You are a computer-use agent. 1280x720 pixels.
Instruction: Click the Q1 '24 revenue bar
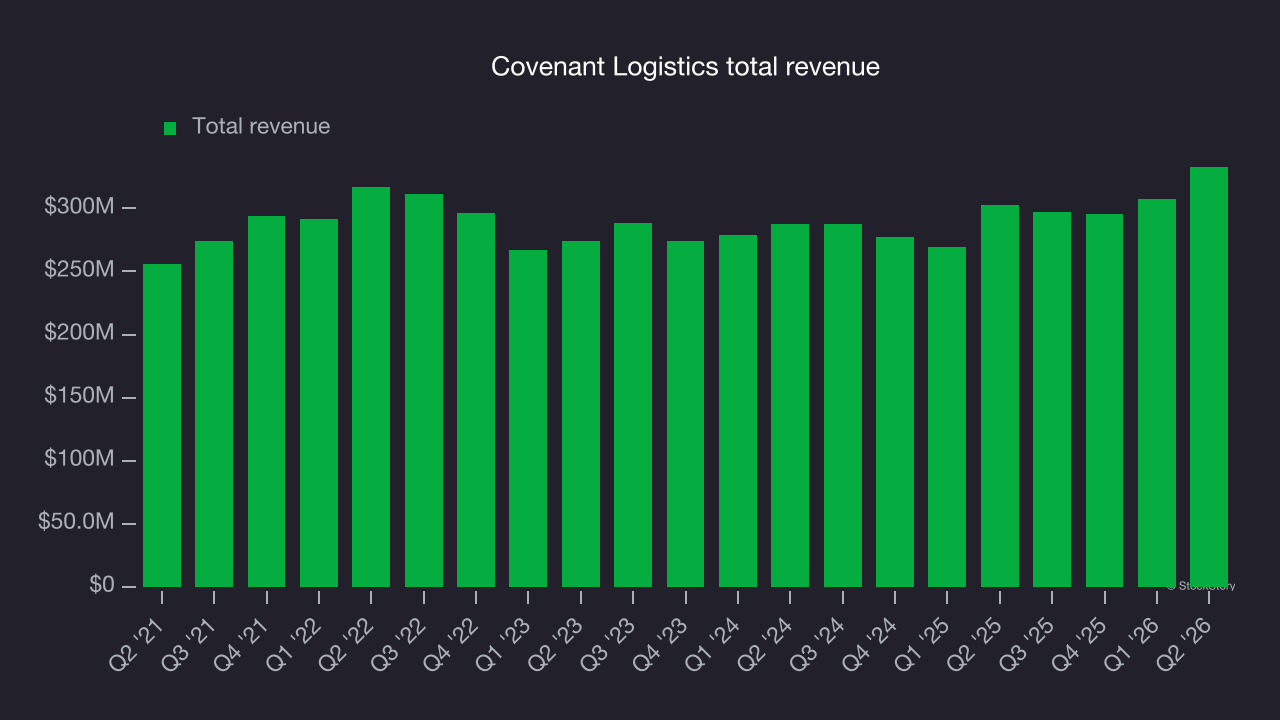[738, 411]
